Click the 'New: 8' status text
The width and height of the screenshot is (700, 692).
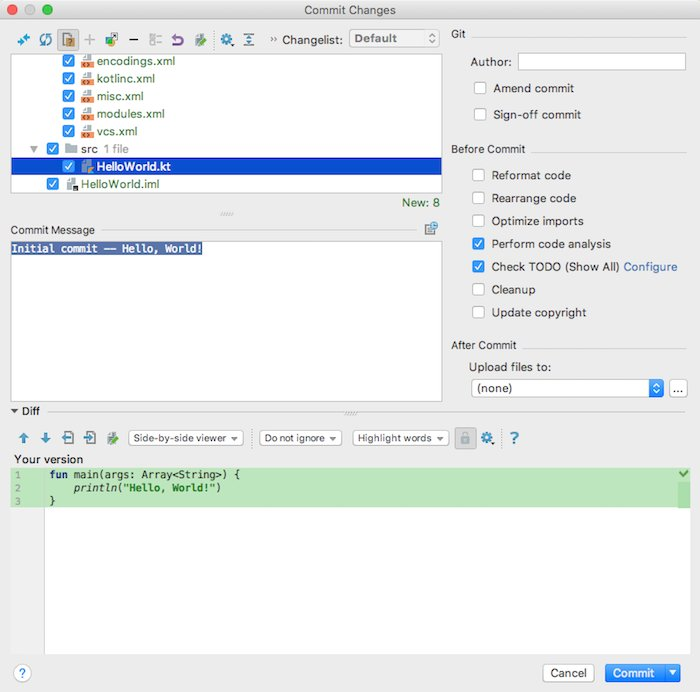421,203
